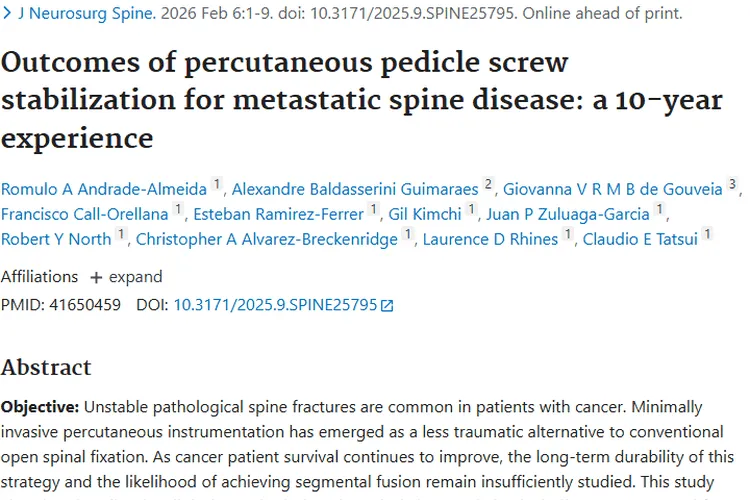This screenshot has width=750, height=500.
Task: Click affiliation superscript 1 after Andrade-Almeida
Action: pos(216,185)
